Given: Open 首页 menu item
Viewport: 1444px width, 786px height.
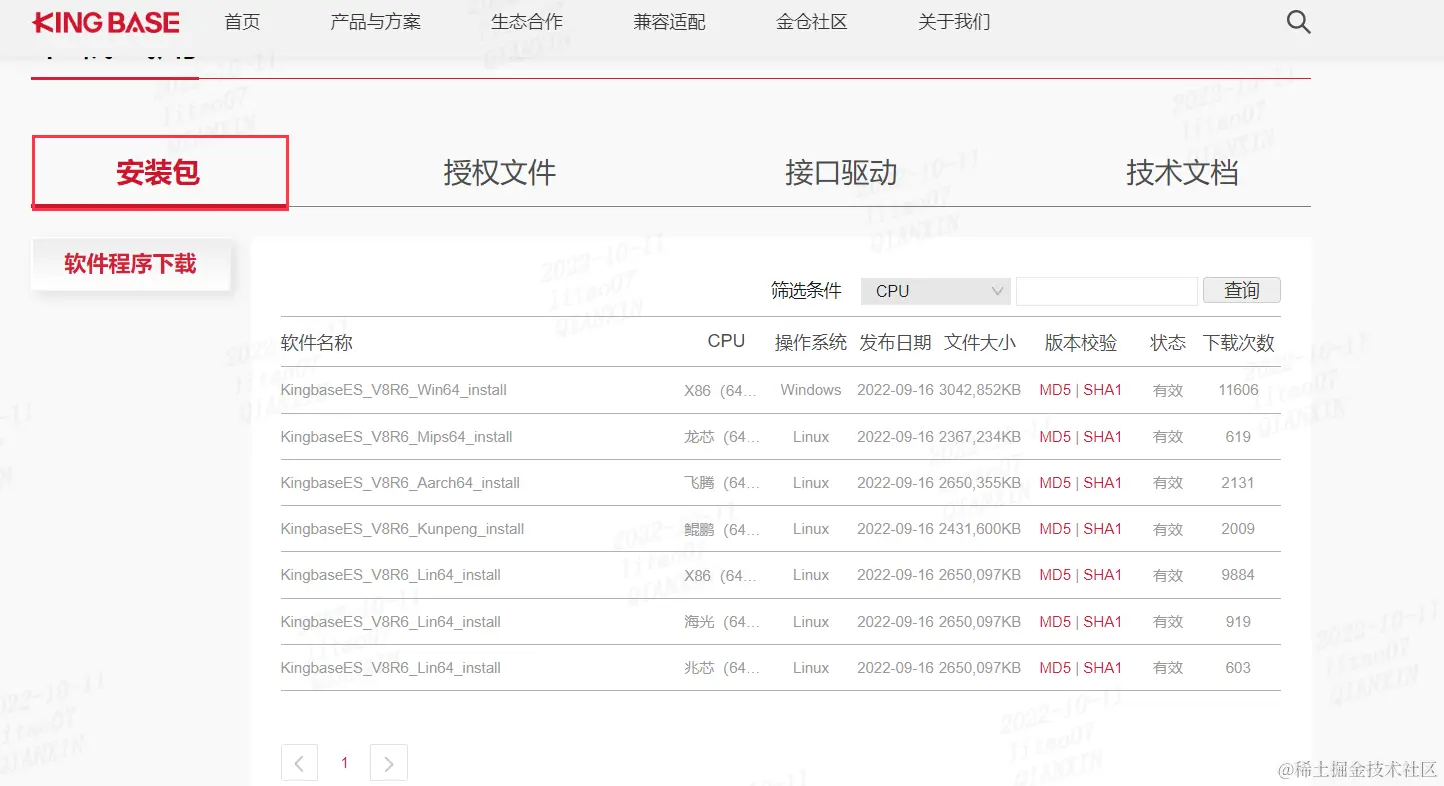Looking at the screenshot, I should pos(242,22).
